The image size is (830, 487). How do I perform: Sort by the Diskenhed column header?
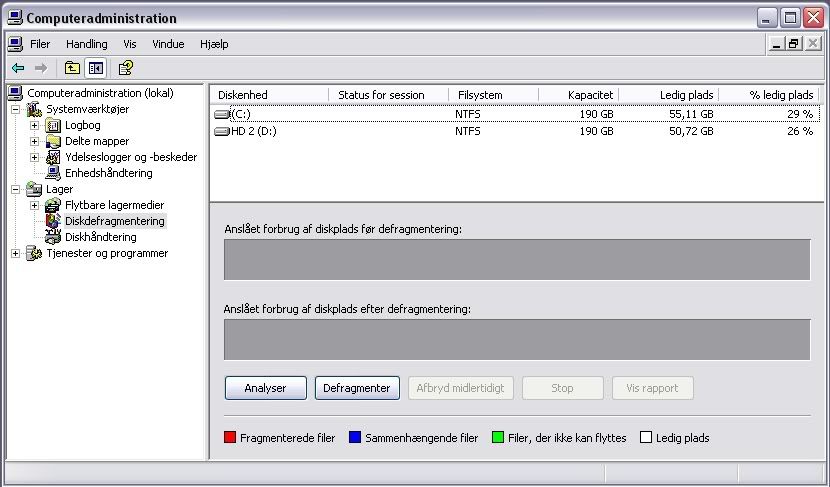(x=269, y=95)
